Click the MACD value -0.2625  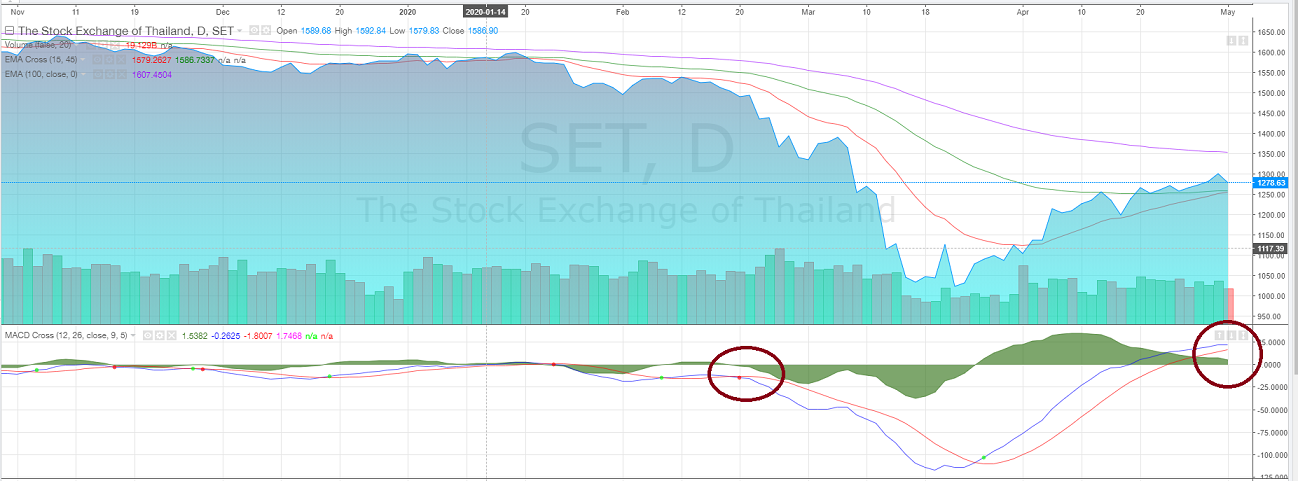pos(226,336)
